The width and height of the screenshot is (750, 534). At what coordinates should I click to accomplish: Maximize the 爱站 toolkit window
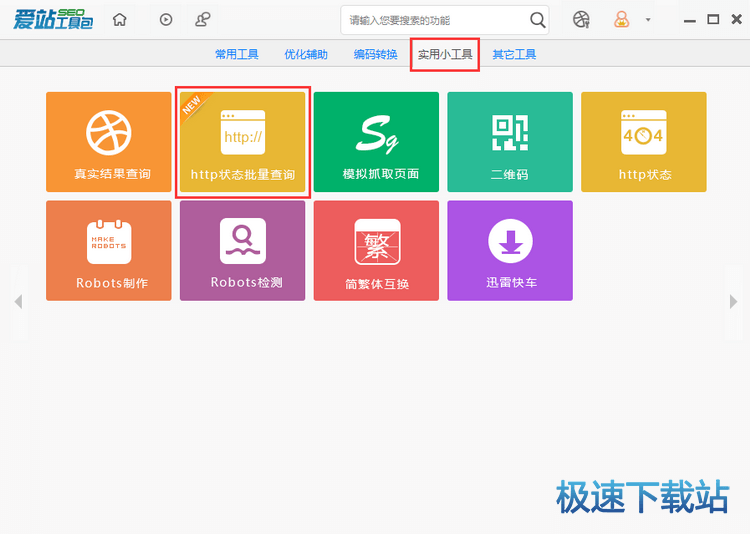713,19
